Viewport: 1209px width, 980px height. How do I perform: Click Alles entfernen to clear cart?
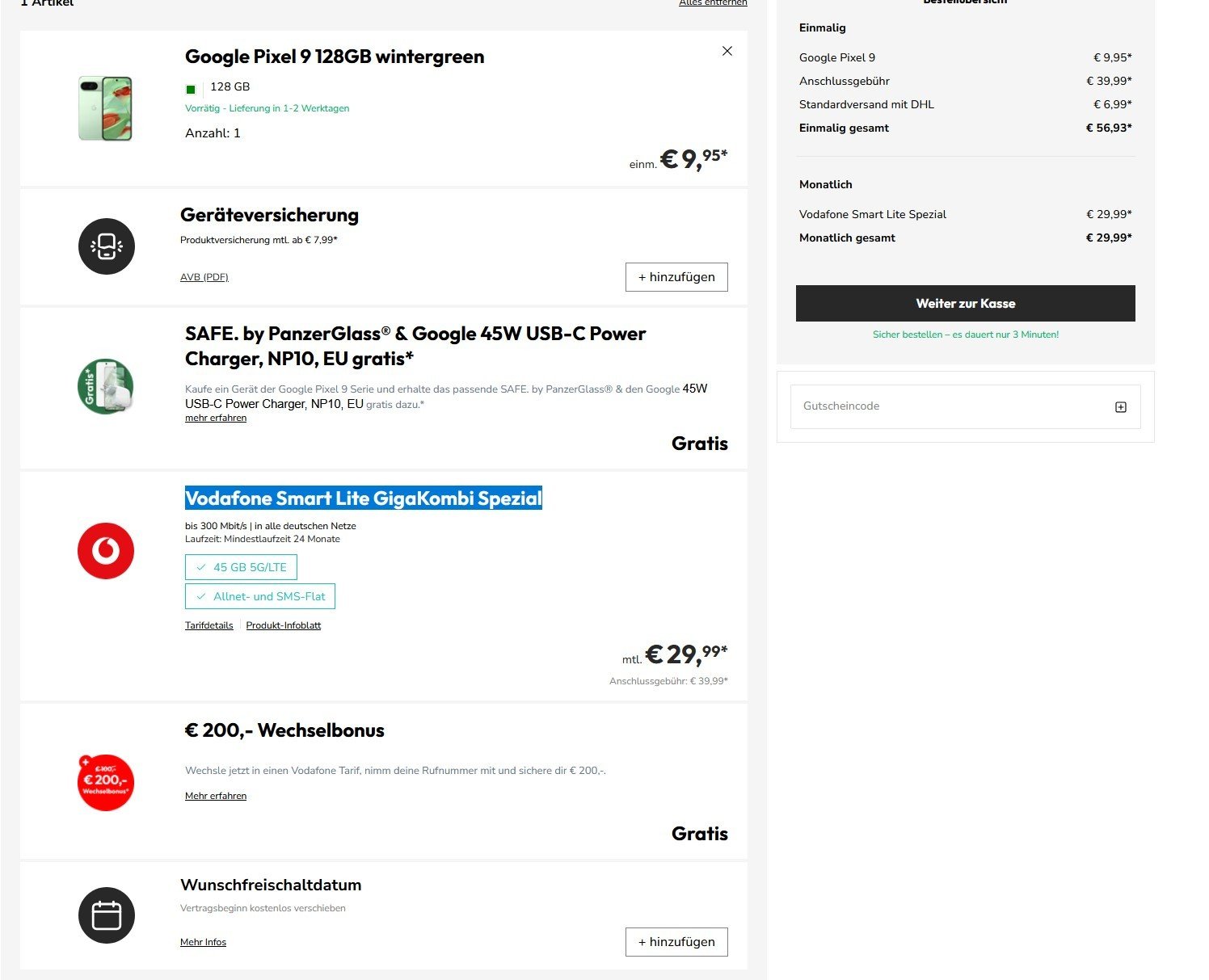point(712,3)
